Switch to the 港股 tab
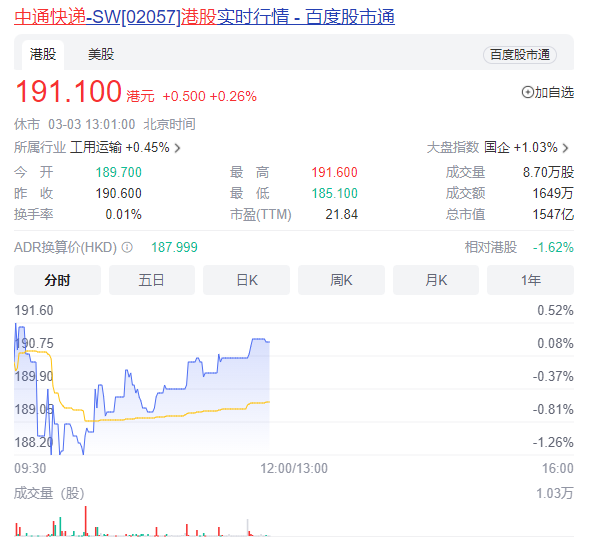 click(x=43, y=55)
